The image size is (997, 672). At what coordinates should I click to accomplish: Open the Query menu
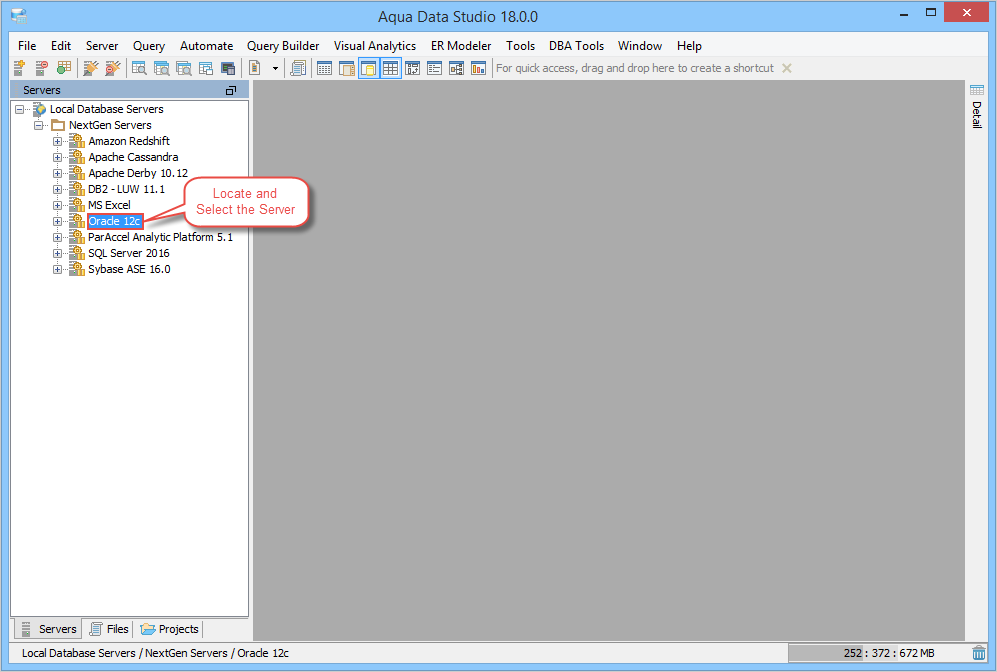(x=149, y=46)
